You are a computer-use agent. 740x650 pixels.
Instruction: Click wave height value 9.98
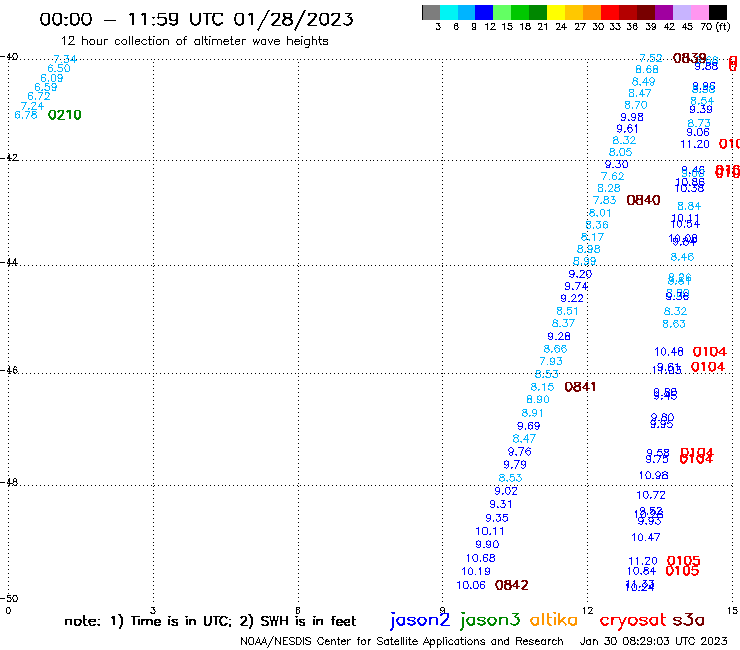pyautogui.click(x=632, y=117)
